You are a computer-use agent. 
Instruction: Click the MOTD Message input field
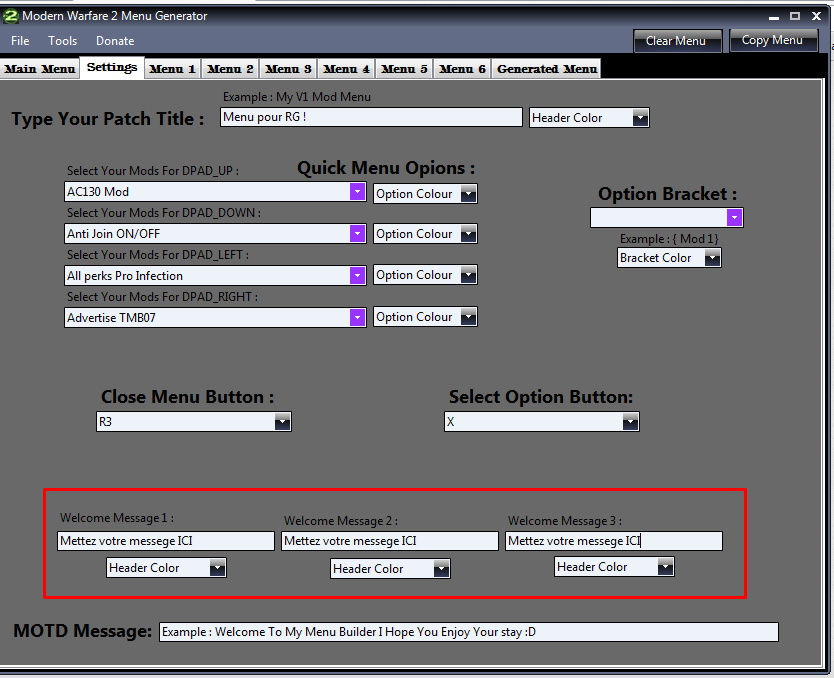tap(469, 632)
